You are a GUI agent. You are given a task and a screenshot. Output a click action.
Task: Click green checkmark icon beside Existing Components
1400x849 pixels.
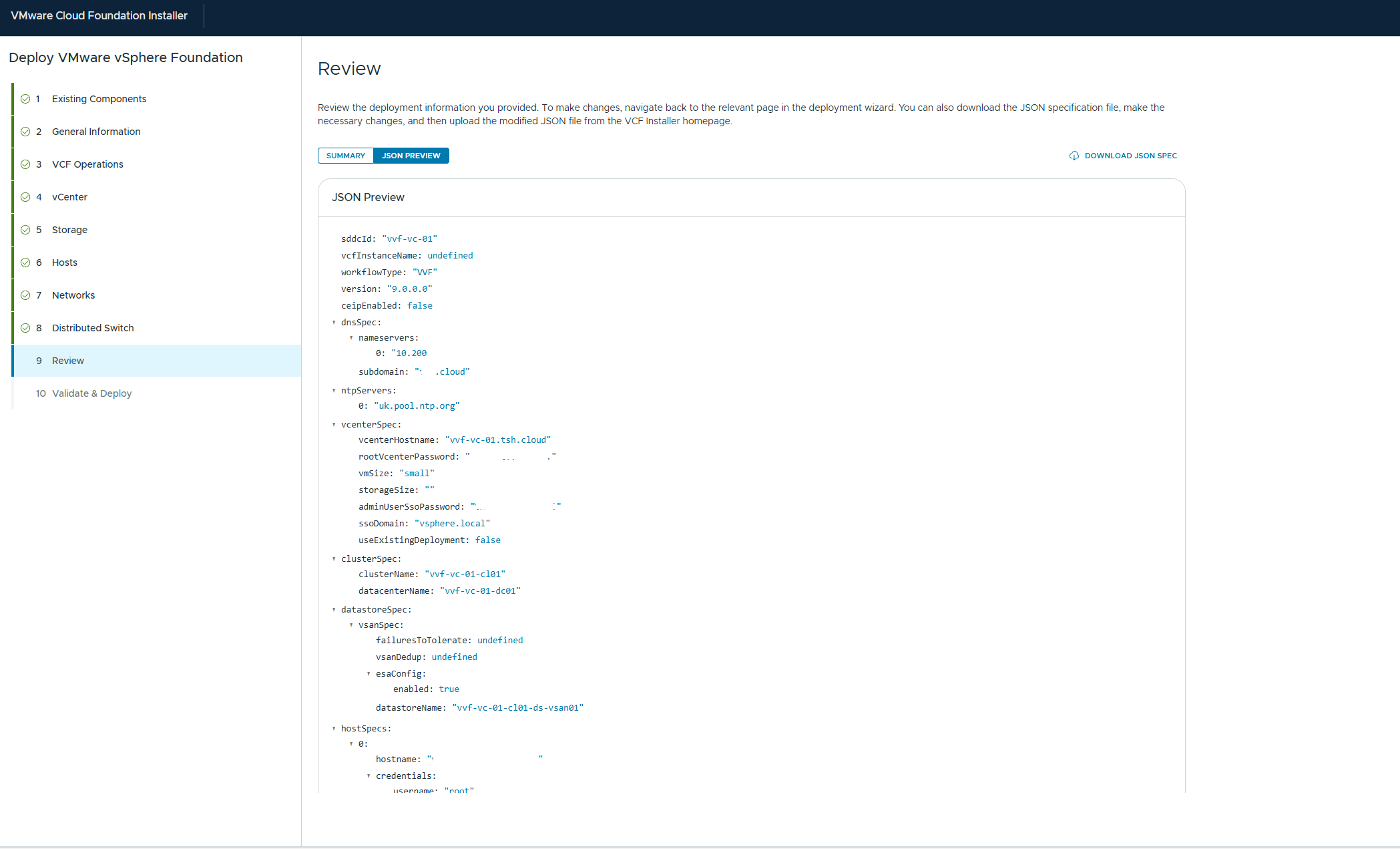pyautogui.click(x=25, y=99)
